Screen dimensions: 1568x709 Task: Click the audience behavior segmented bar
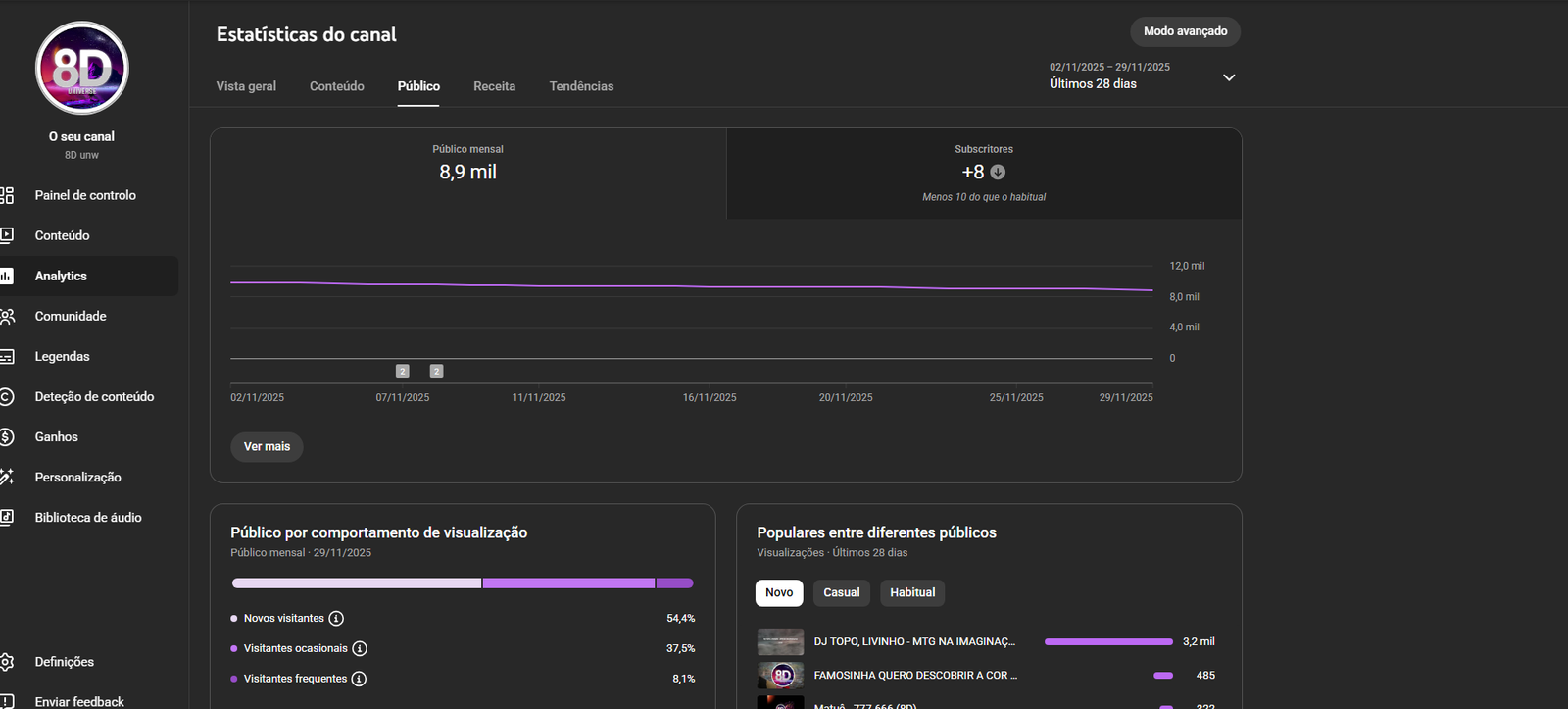[x=463, y=583]
